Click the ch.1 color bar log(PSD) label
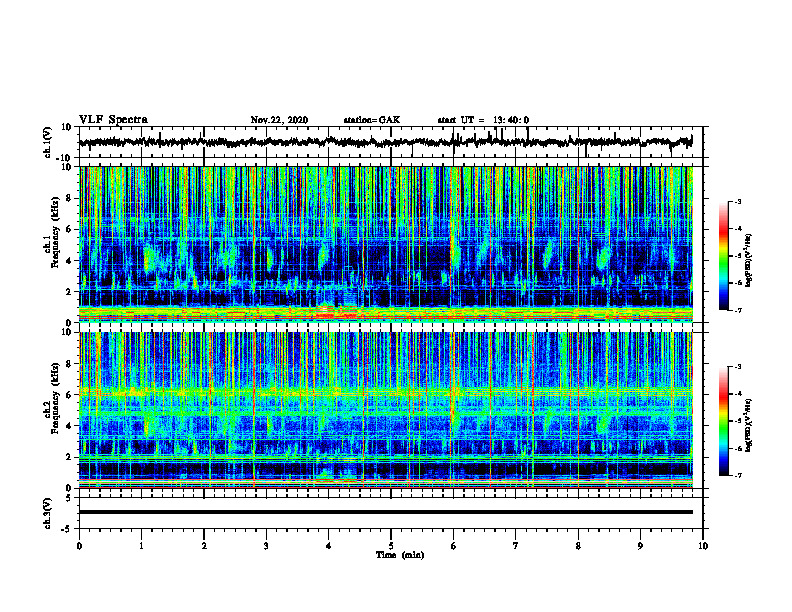 (x=749, y=261)
